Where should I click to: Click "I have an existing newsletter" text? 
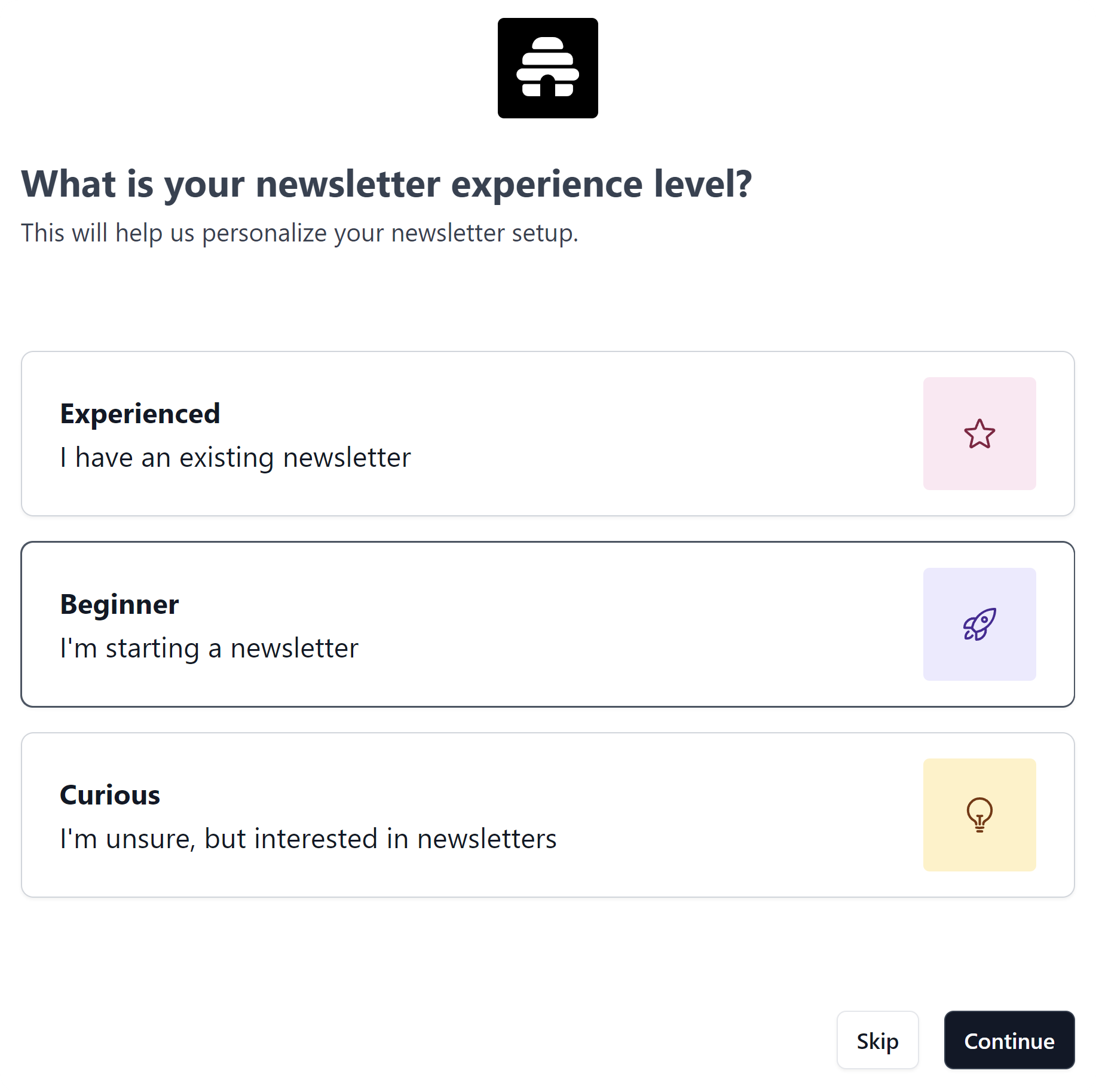click(x=235, y=458)
